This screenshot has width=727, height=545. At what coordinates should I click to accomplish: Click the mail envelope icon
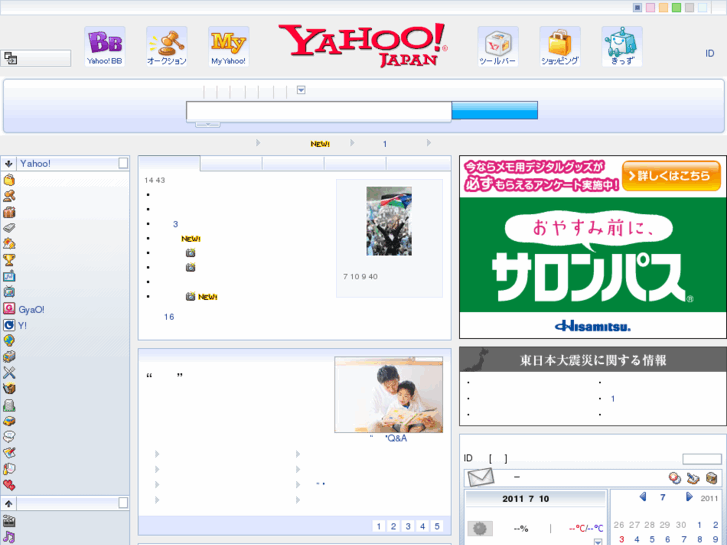[481, 477]
